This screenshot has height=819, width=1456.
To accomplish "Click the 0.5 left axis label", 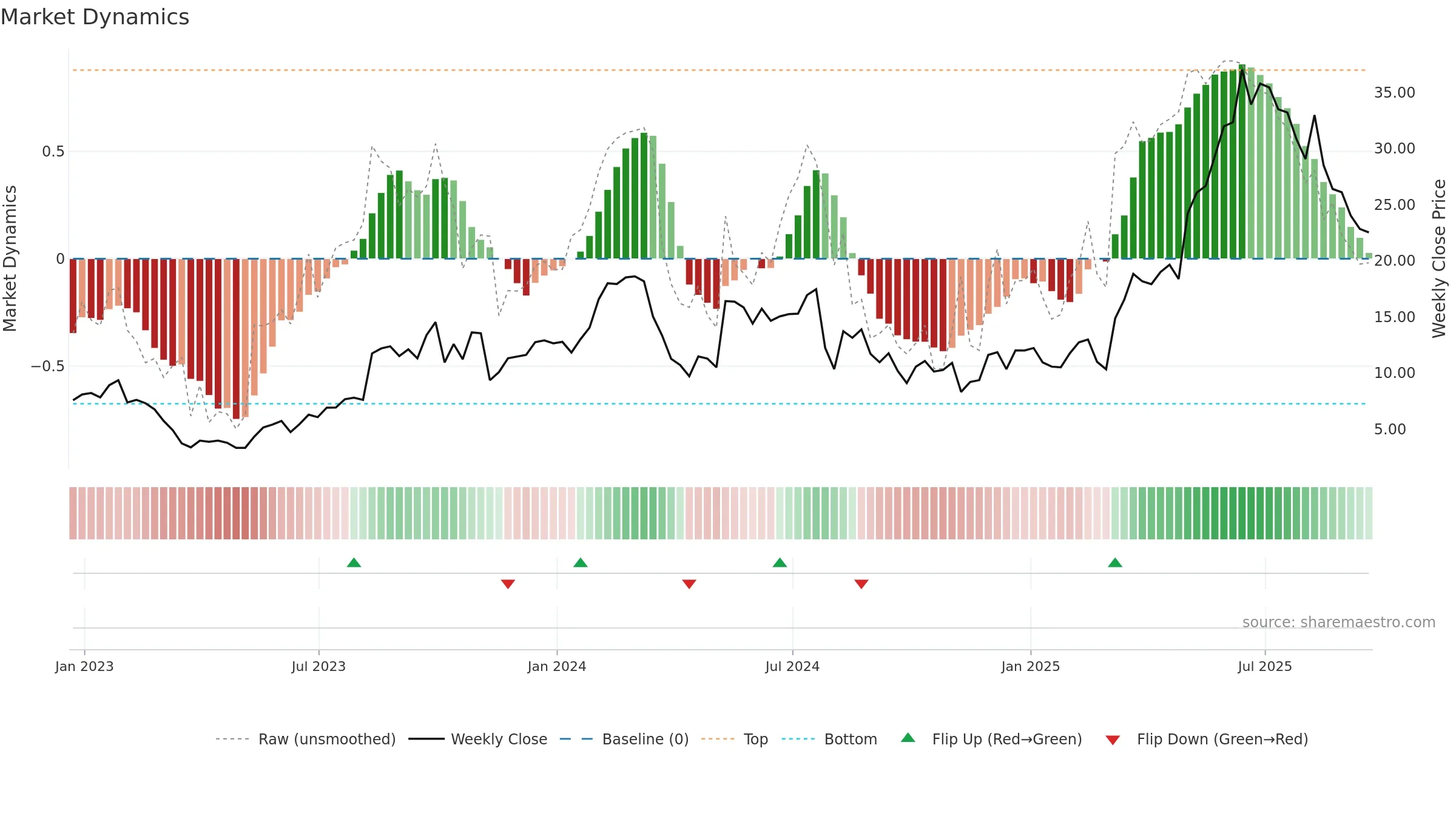I will (x=53, y=151).
